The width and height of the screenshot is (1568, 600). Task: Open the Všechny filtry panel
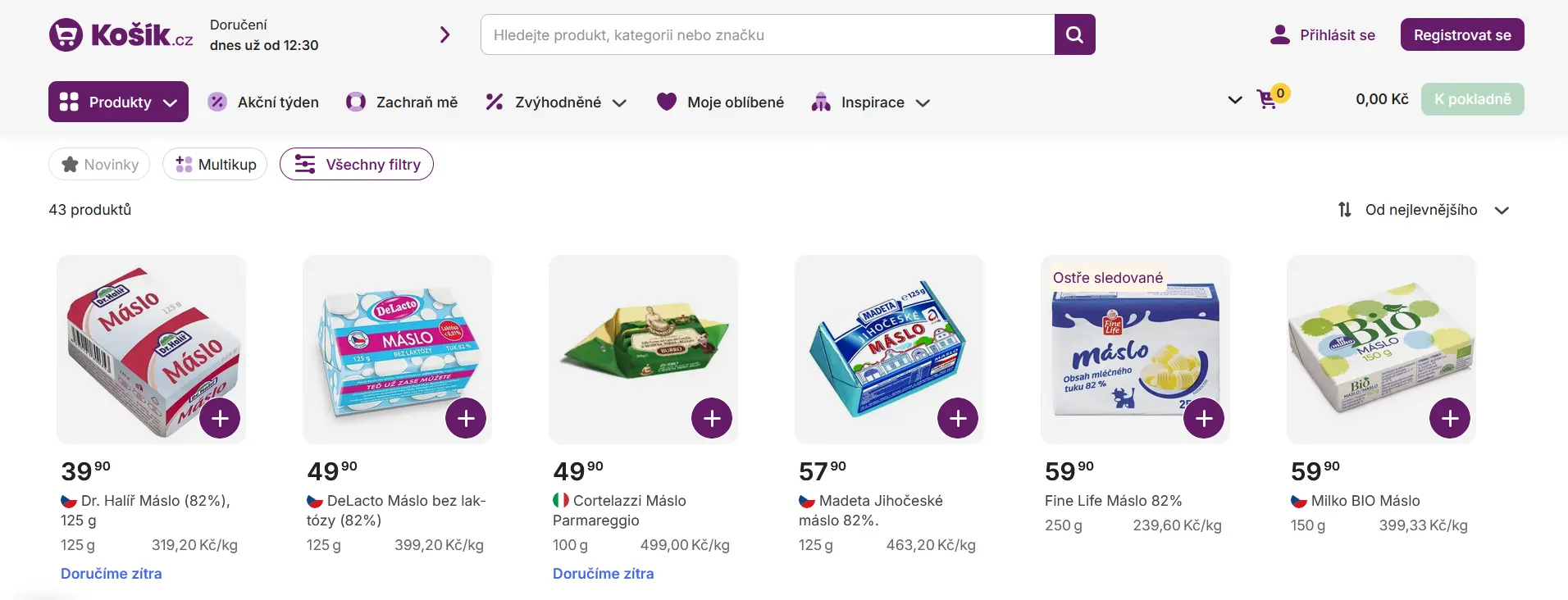[x=357, y=165]
